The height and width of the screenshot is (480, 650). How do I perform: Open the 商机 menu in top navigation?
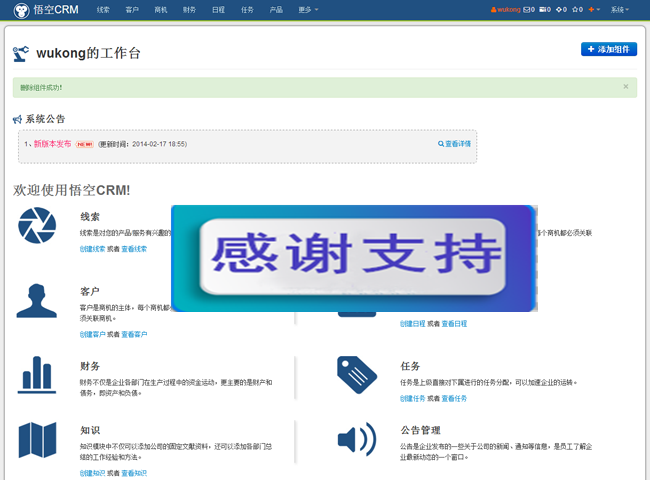click(161, 10)
